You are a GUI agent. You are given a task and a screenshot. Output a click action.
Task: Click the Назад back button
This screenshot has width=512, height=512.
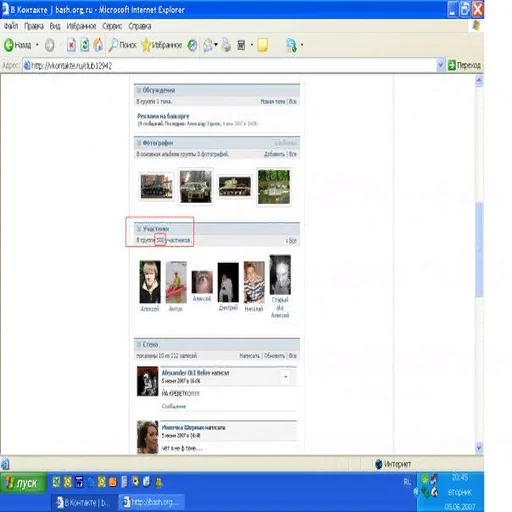(18, 45)
